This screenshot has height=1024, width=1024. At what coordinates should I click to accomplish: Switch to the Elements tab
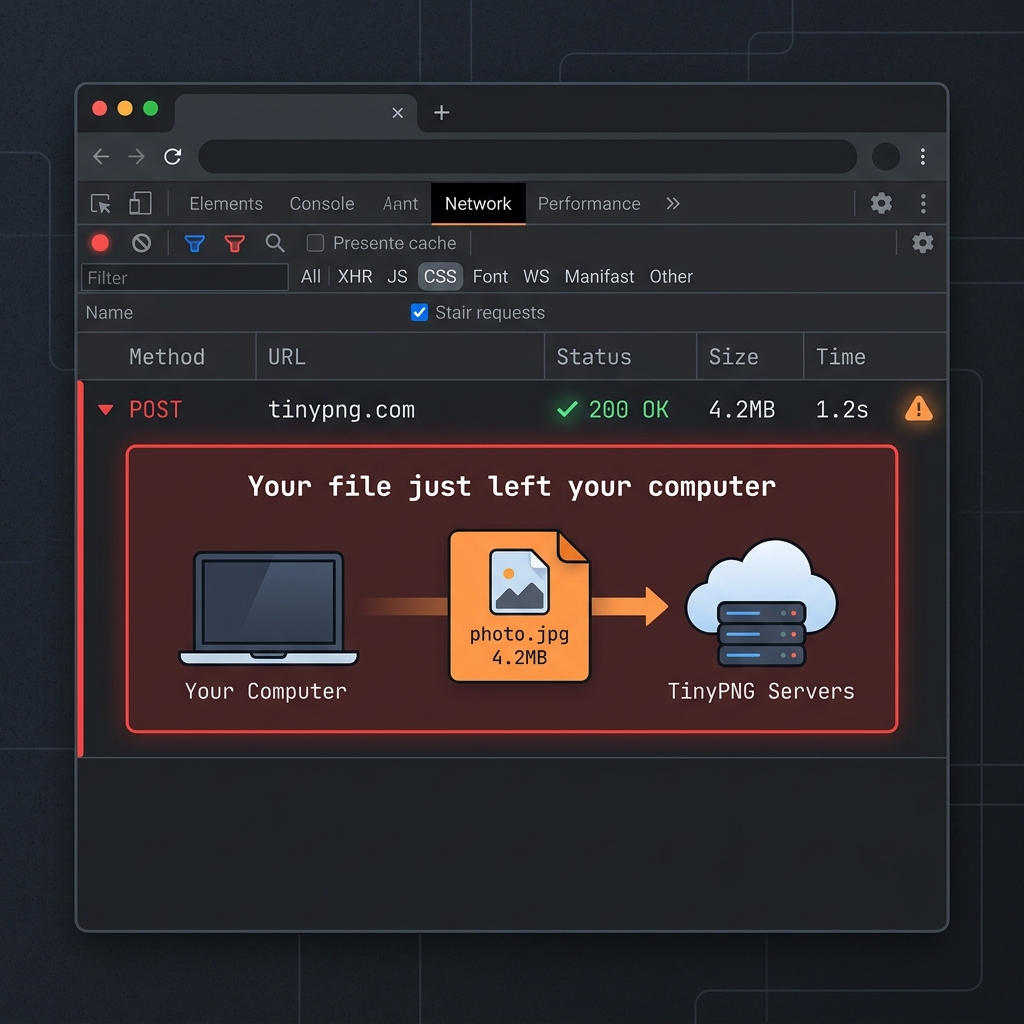coord(226,204)
